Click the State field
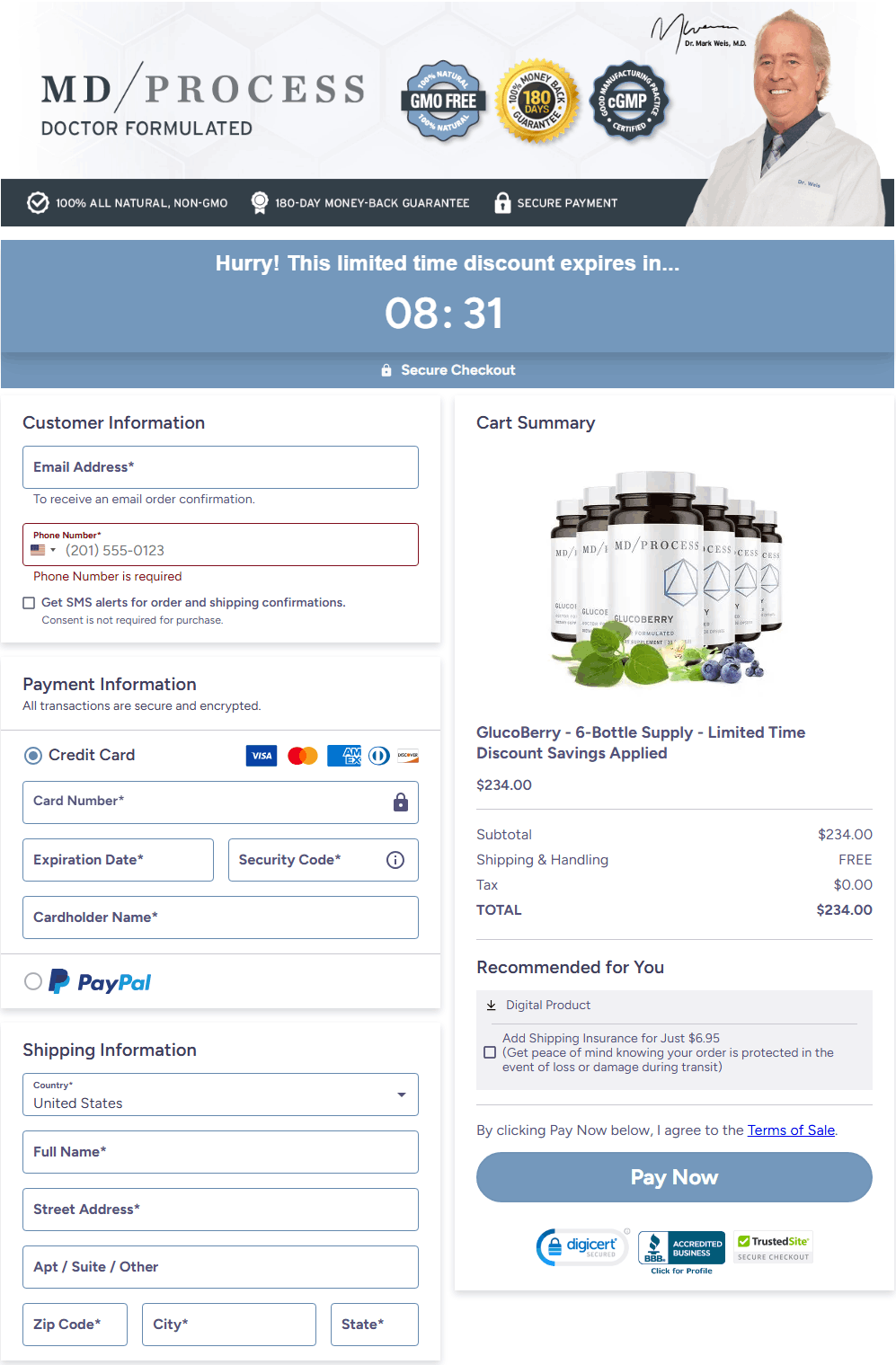This screenshot has height=1365, width=896. pyautogui.click(x=374, y=1325)
